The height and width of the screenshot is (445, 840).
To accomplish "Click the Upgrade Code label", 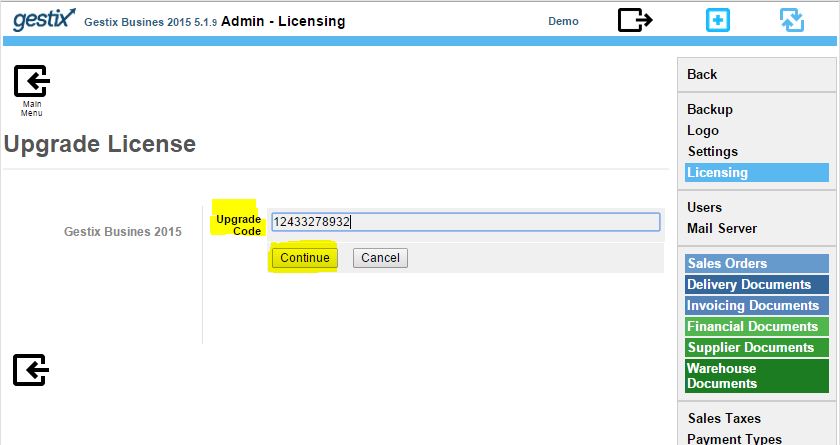I will point(238,225).
